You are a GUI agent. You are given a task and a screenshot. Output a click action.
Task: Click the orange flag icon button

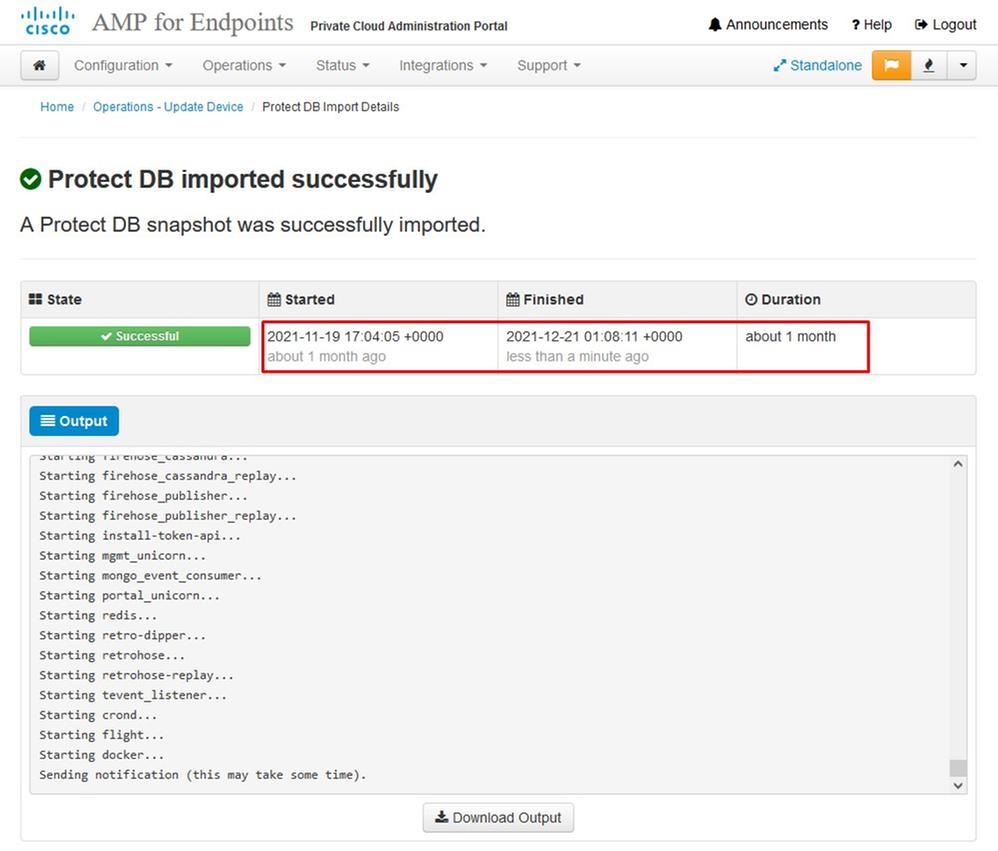pyautogui.click(x=891, y=66)
